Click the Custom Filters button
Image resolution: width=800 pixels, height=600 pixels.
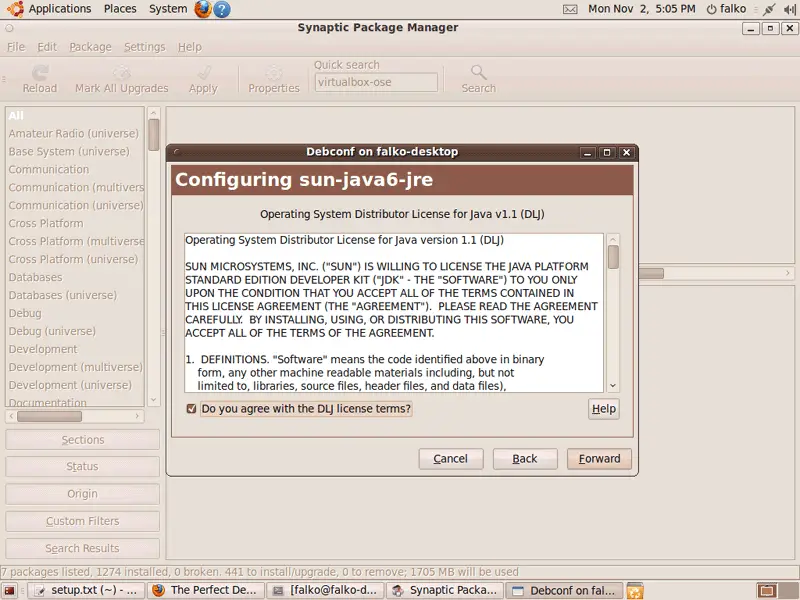82,521
